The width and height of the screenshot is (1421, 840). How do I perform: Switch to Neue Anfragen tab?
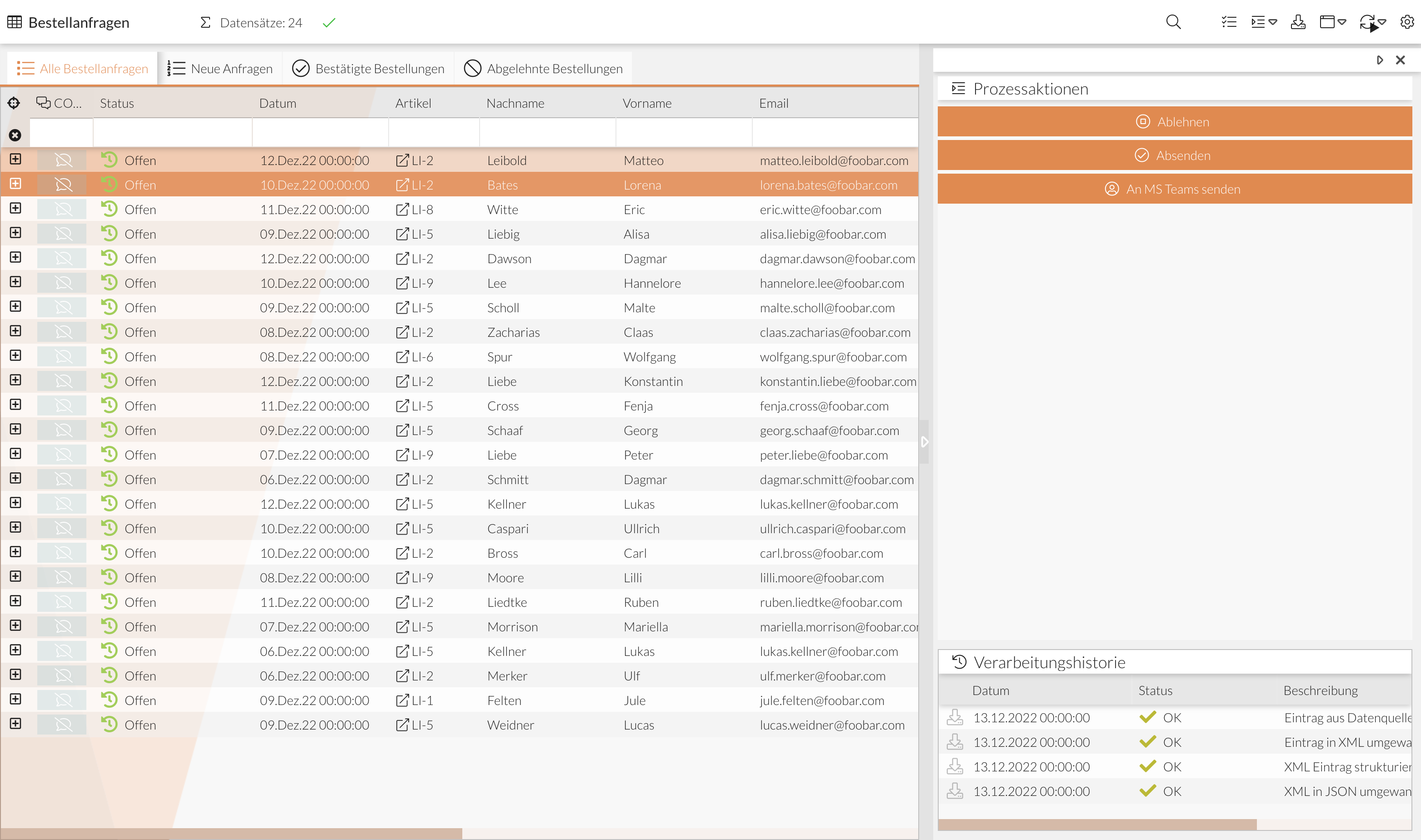[x=220, y=69]
